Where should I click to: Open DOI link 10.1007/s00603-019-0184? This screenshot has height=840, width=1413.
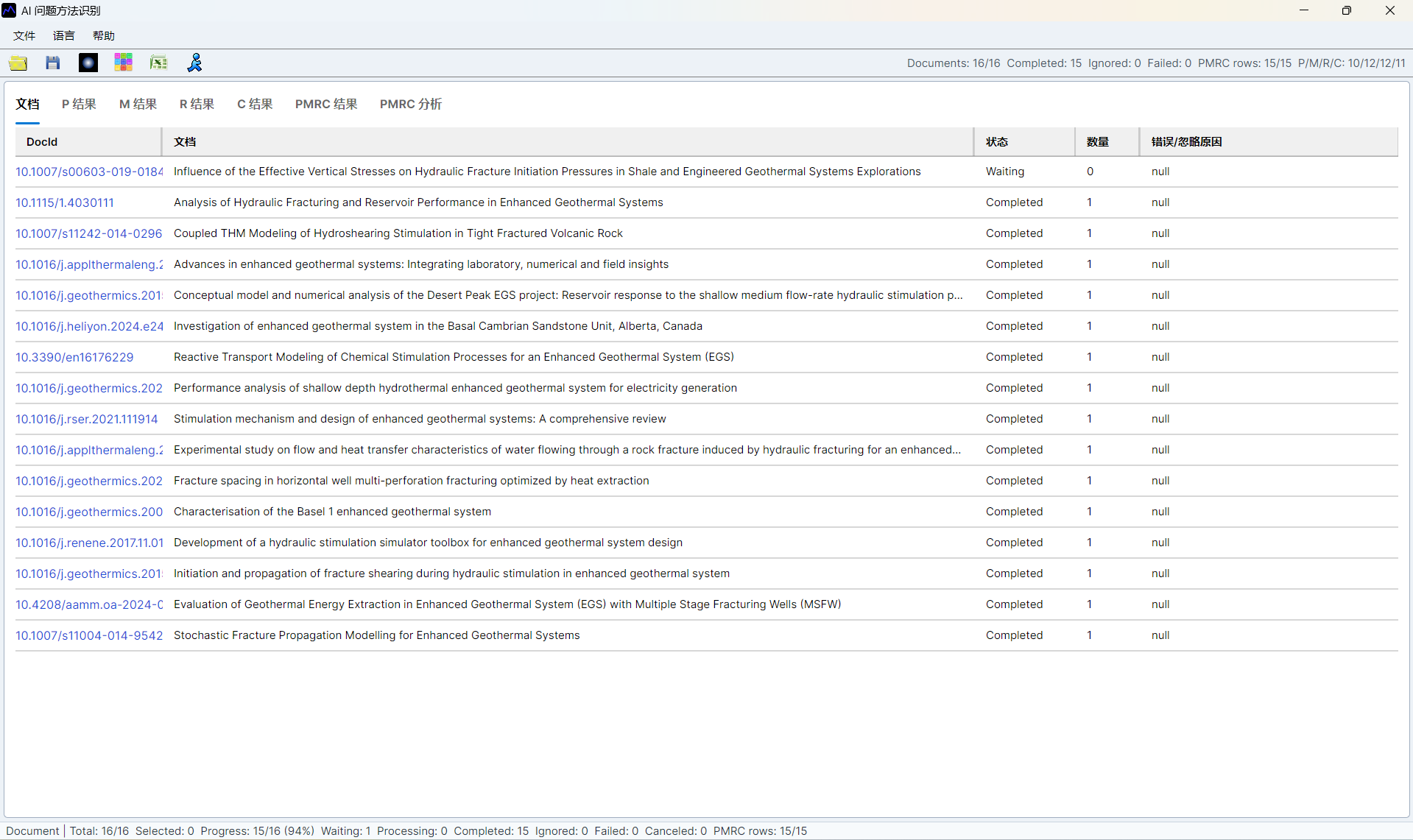tap(89, 172)
